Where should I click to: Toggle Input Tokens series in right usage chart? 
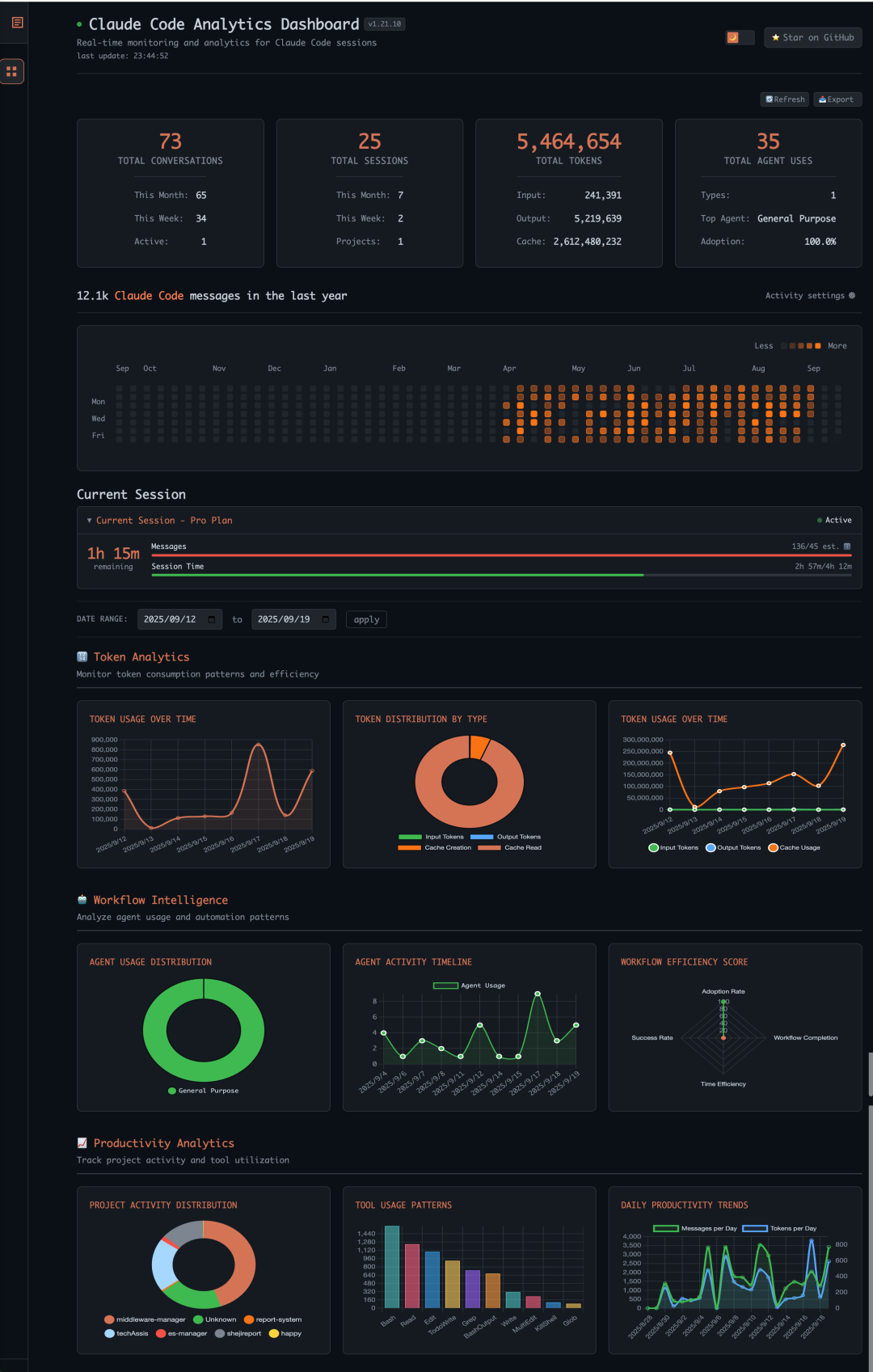(x=673, y=847)
